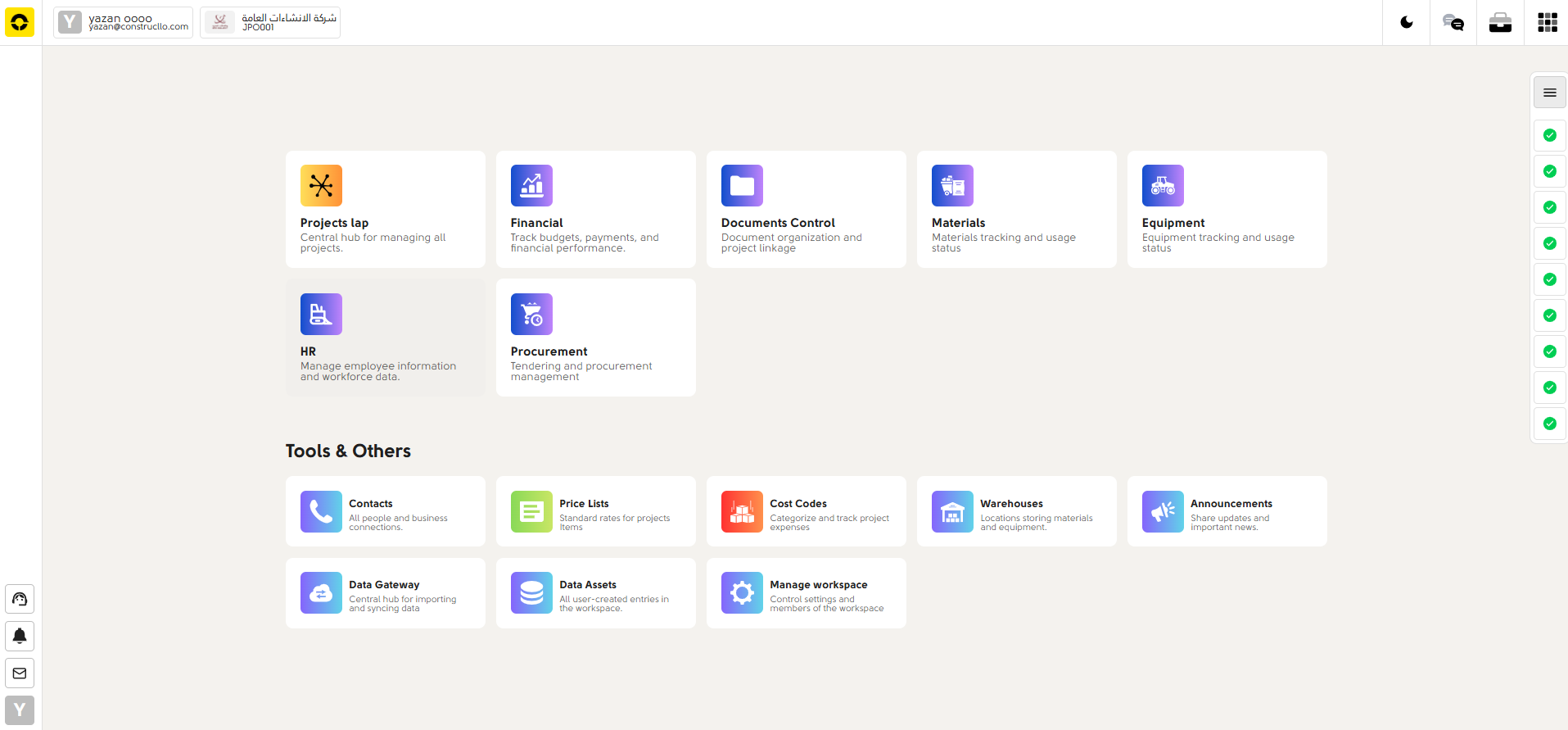Click the last green checkmark in checklist

[x=1550, y=424]
